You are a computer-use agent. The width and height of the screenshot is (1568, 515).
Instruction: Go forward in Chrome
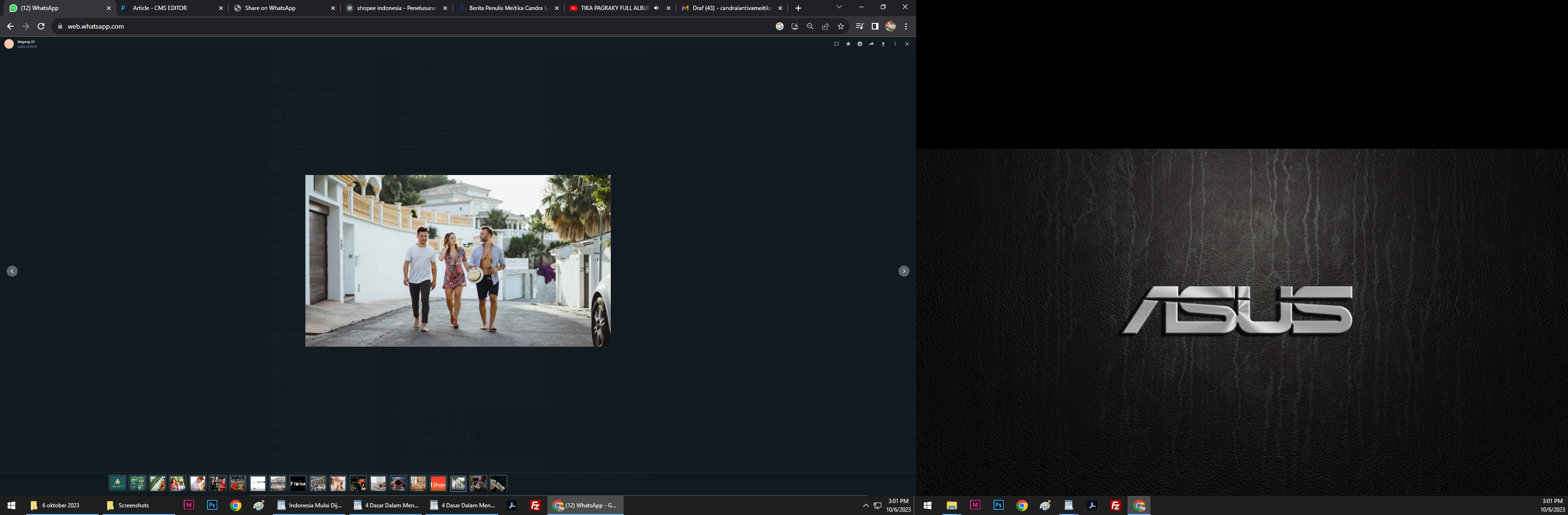pos(26,26)
